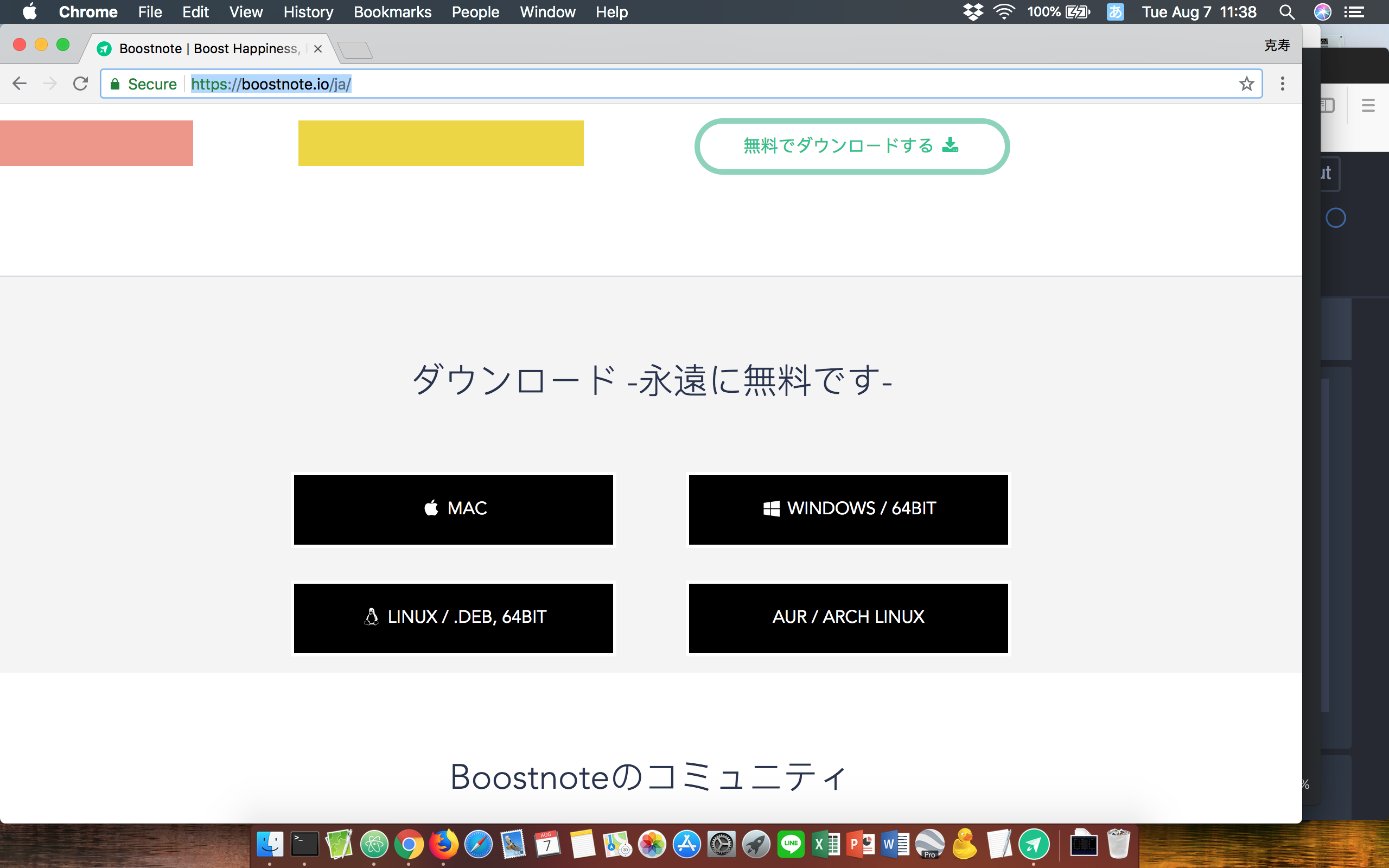Click the Chrome icon in the Dock
The height and width of the screenshot is (868, 1389).
pos(409,845)
